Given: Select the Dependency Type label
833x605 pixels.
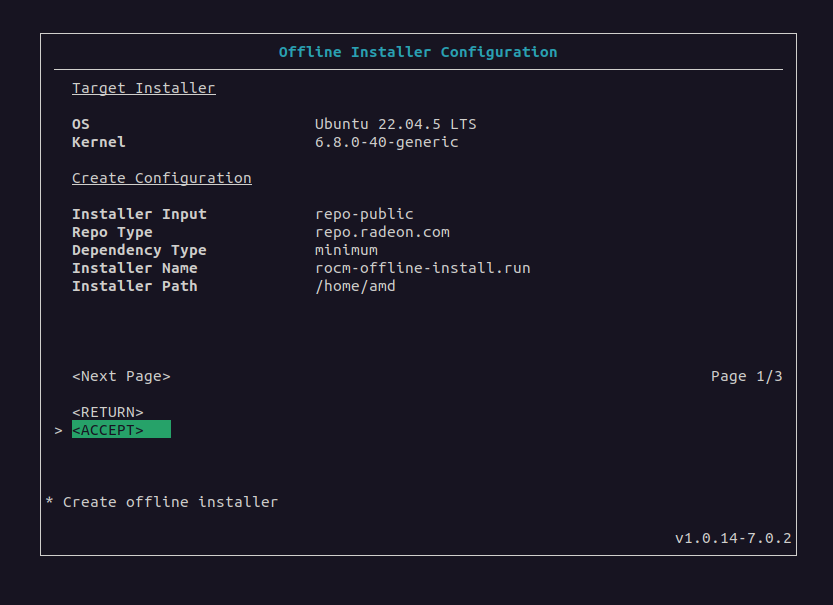Looking at the screenshot, I should pos(139,250).
